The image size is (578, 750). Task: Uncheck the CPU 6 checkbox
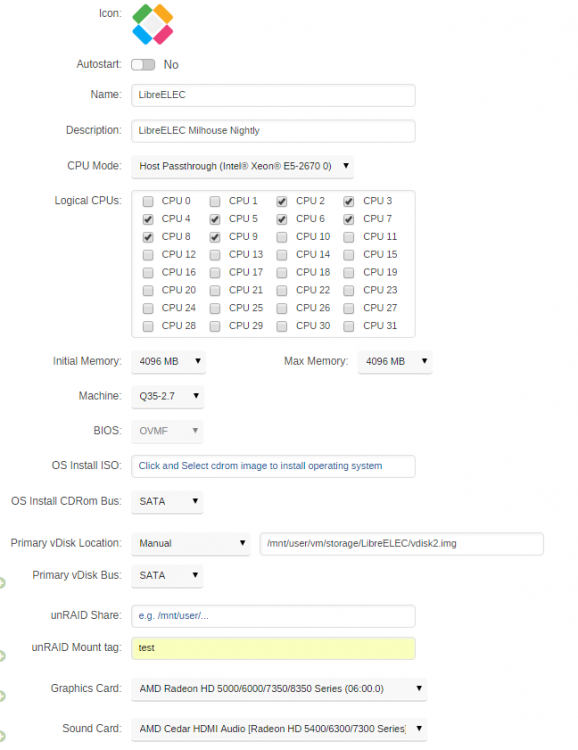coord(282,219)
